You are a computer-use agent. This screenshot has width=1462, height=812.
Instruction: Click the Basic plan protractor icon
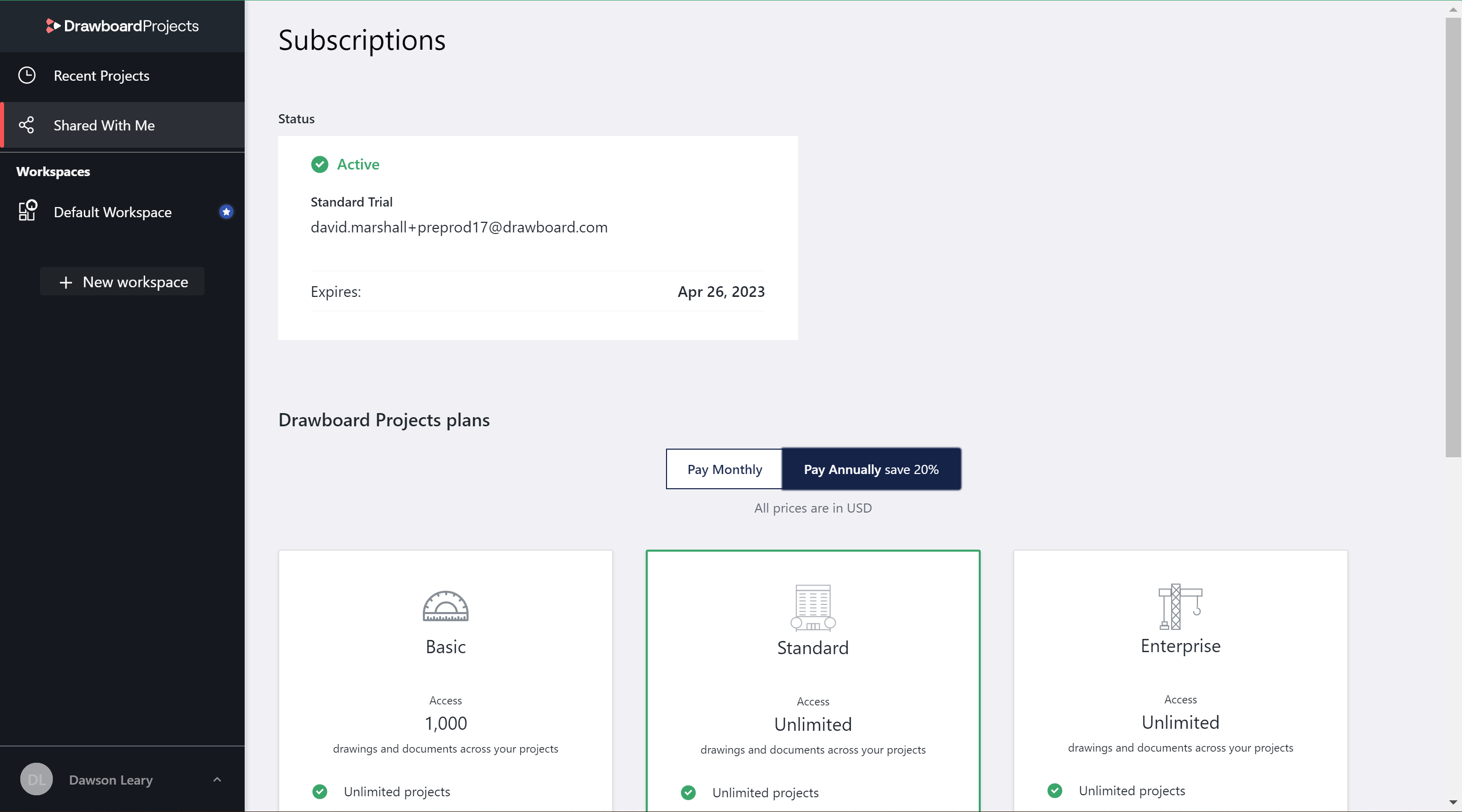446,606
